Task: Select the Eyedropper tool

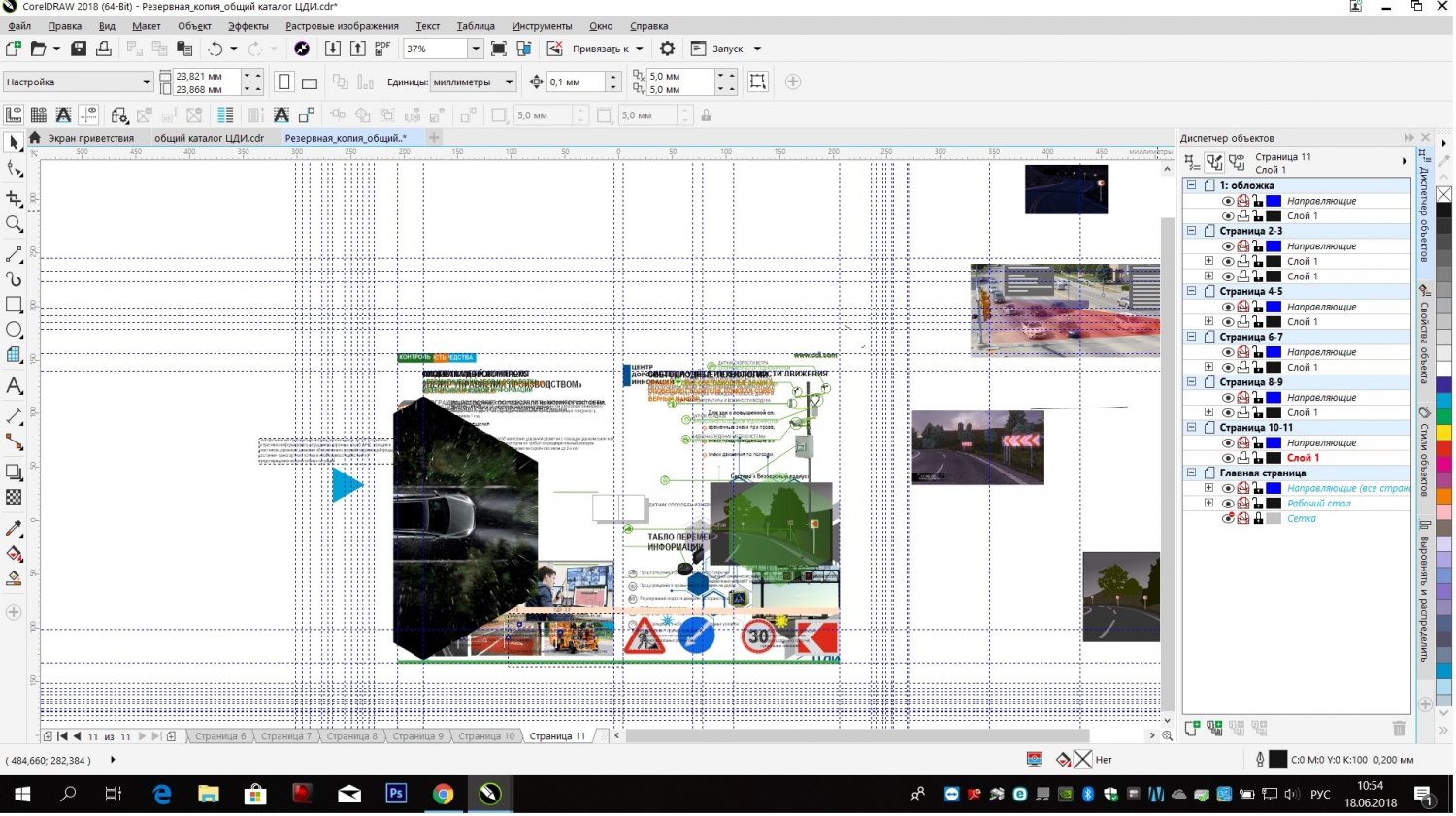Action: tap(14, 529)
